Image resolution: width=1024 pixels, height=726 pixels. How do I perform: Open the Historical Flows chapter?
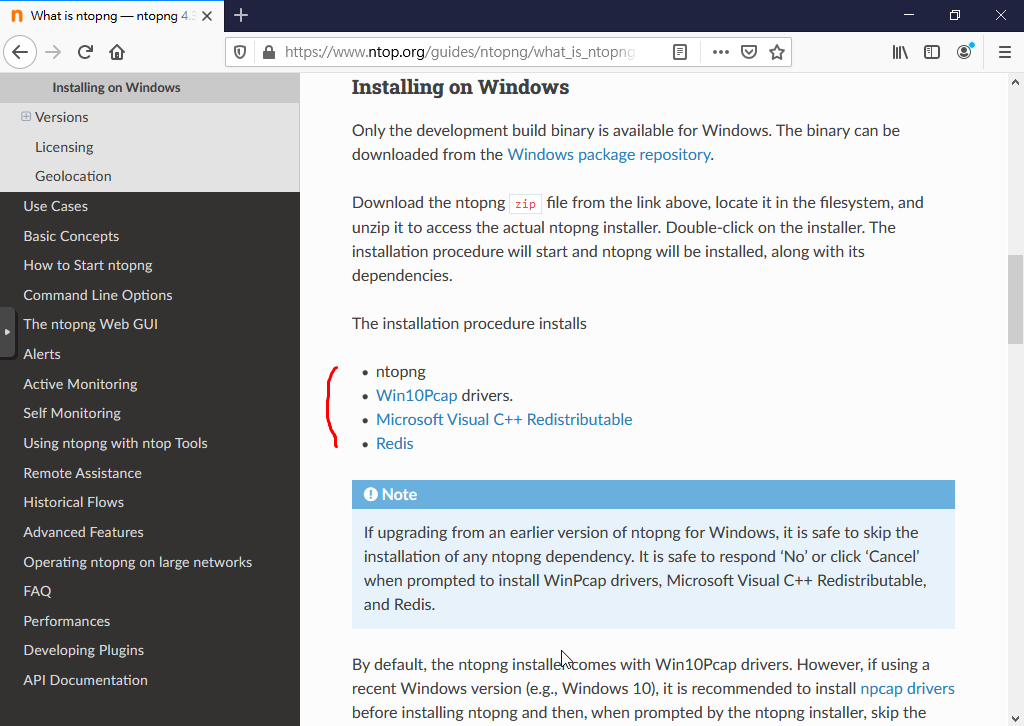pyautogui.click(x=74, y=503)
